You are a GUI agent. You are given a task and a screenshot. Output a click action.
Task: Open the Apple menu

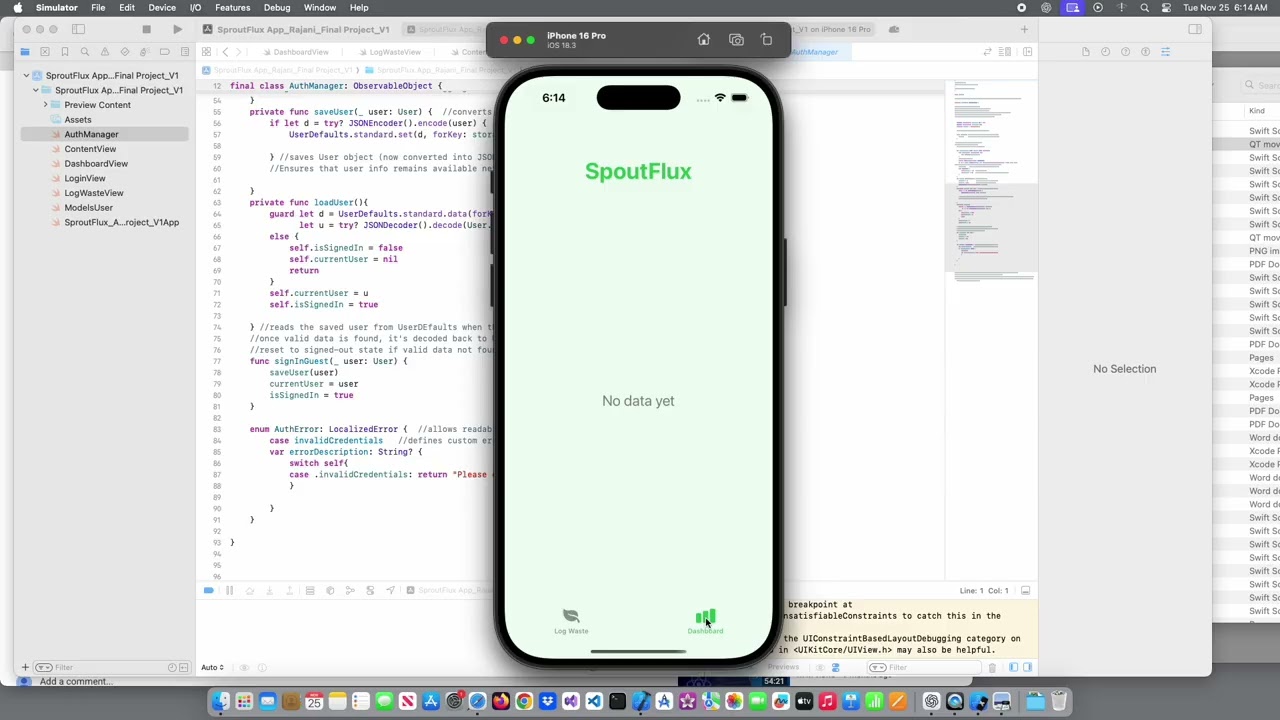pos(17,8)
